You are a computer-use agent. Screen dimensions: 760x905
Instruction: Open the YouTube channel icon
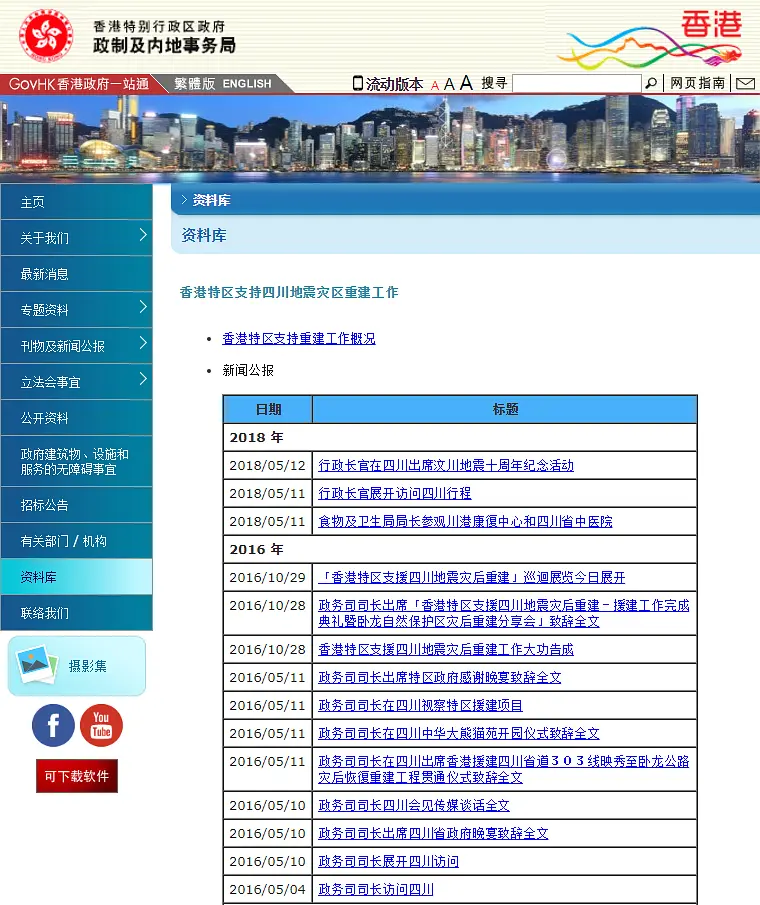click(101, 725)
